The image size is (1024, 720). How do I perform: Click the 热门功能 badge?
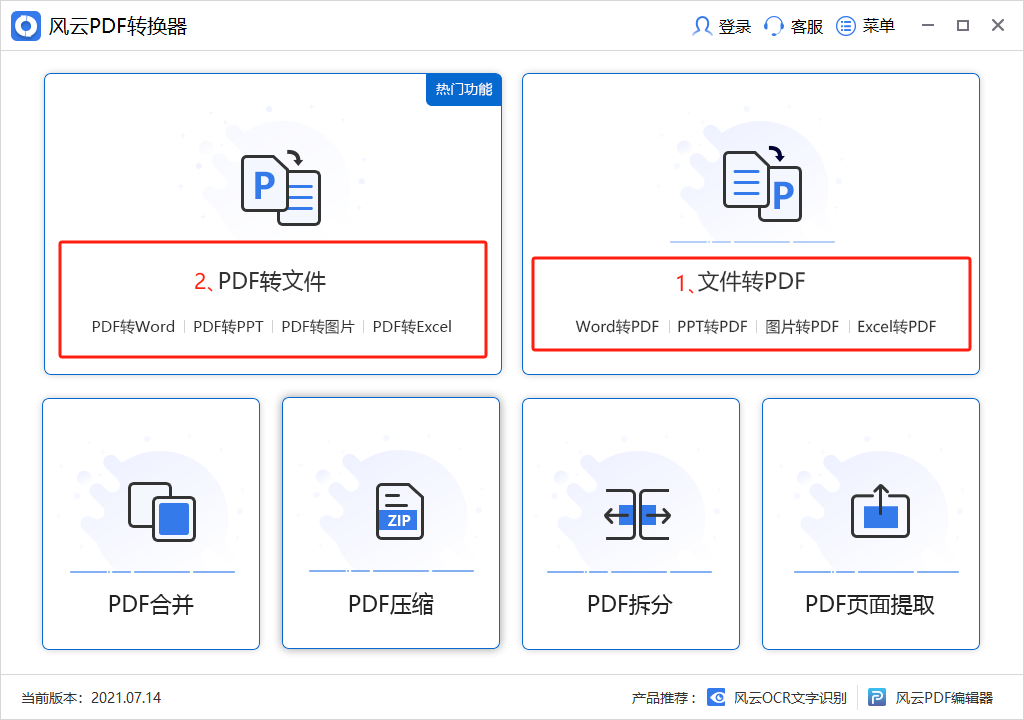[464, 89]
